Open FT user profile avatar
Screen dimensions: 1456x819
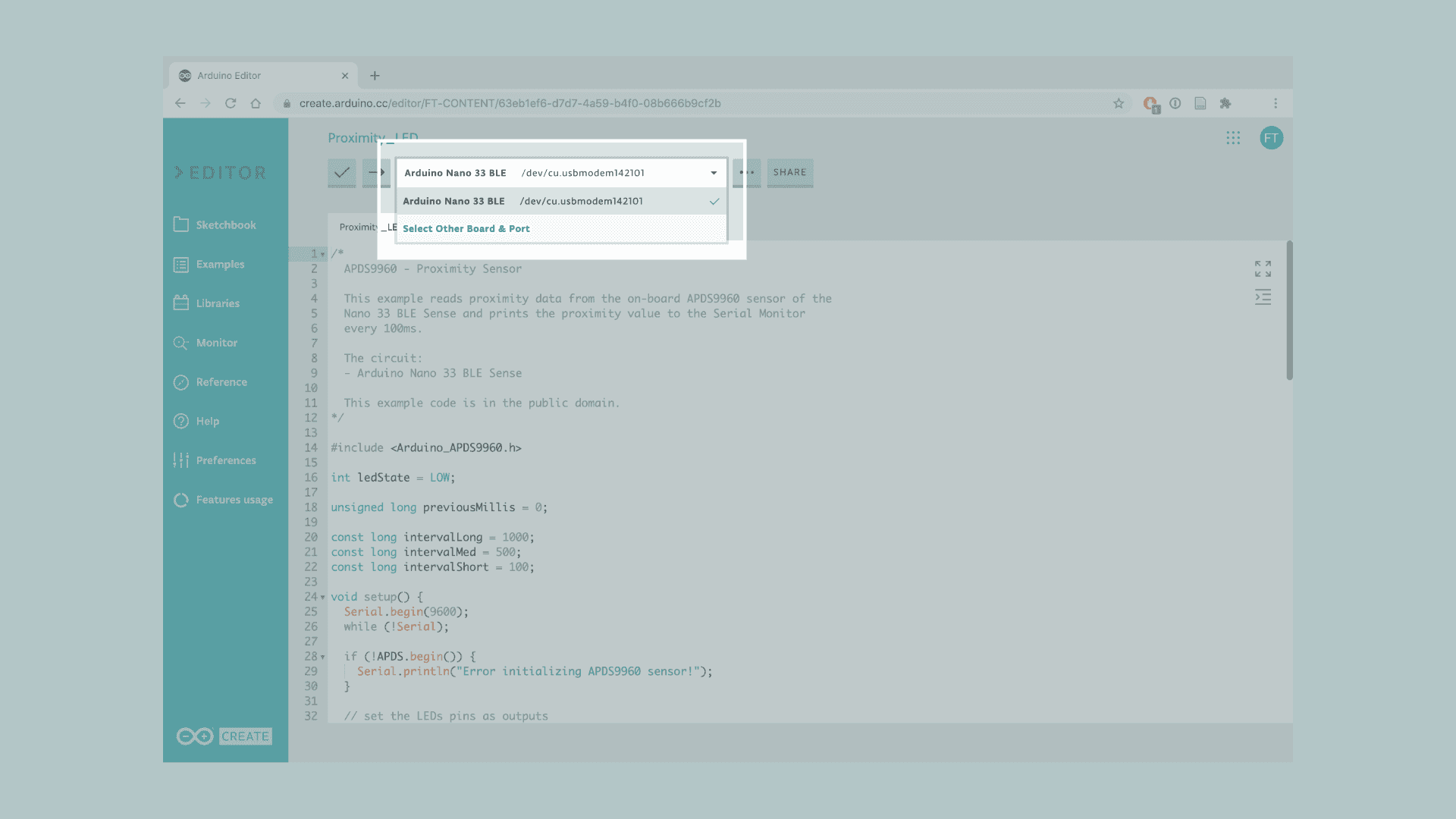point(1271,138)
